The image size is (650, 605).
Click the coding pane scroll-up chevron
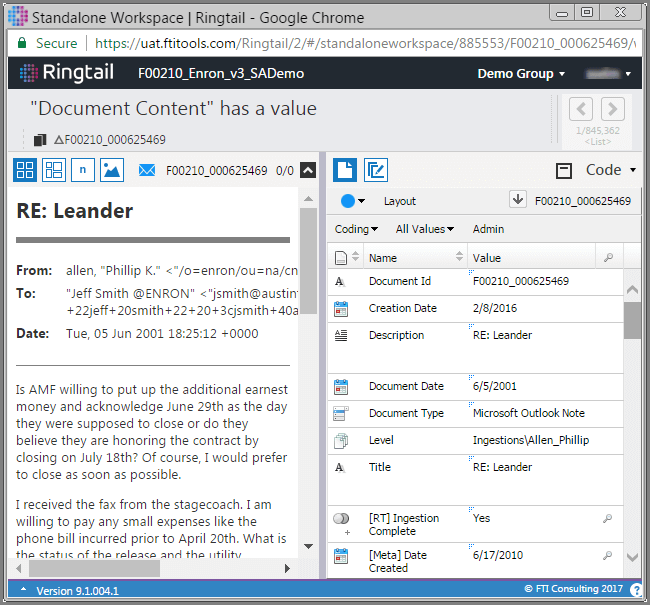tap(633, 289)
